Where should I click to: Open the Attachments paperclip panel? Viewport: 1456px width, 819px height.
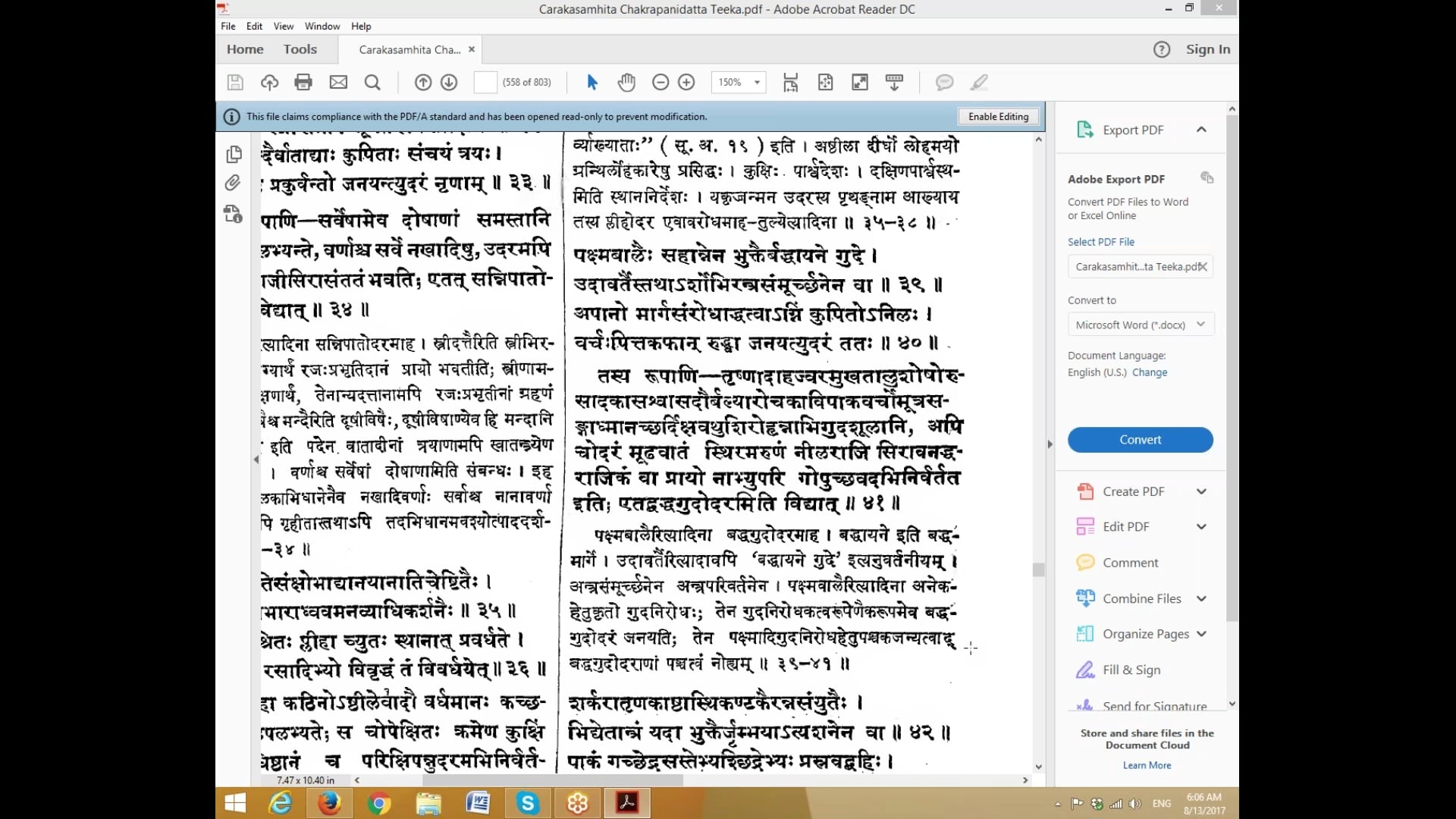coord(233,183)
